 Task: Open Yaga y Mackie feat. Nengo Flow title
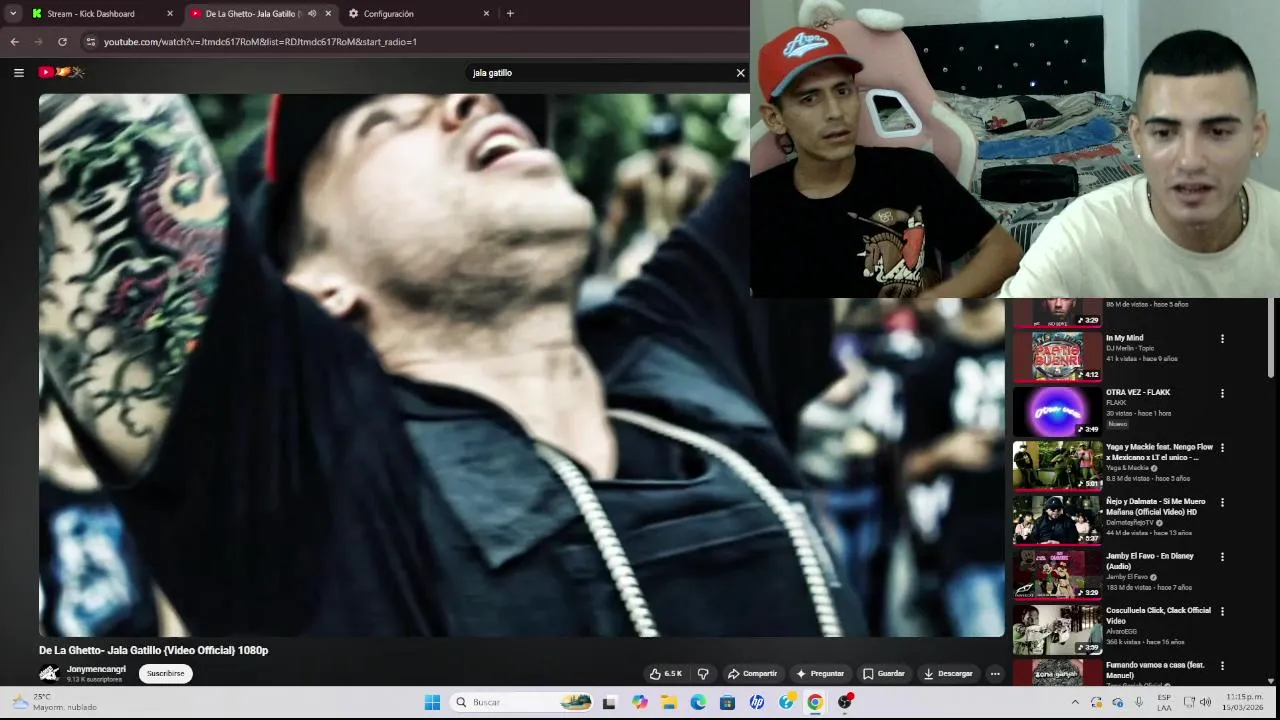point(1159,452)
